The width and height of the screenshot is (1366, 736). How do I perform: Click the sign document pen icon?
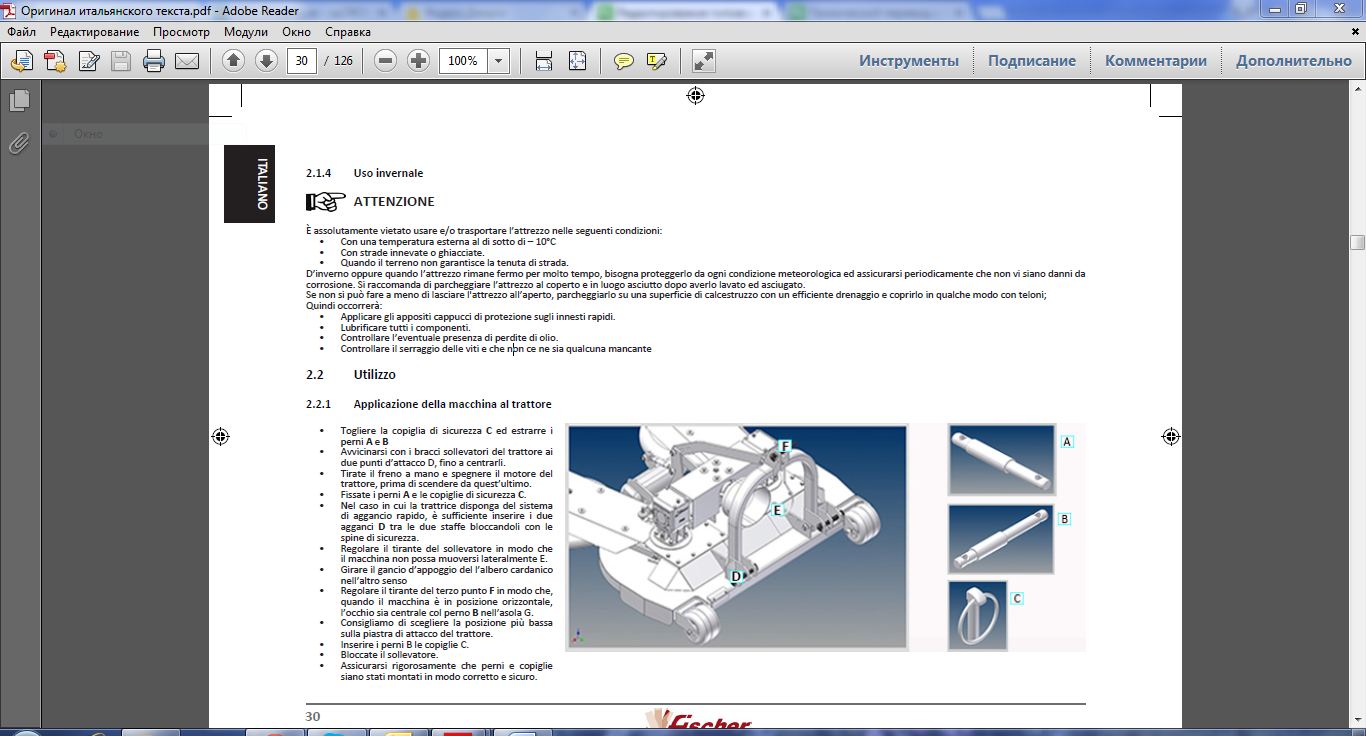[x=88, y=61]
